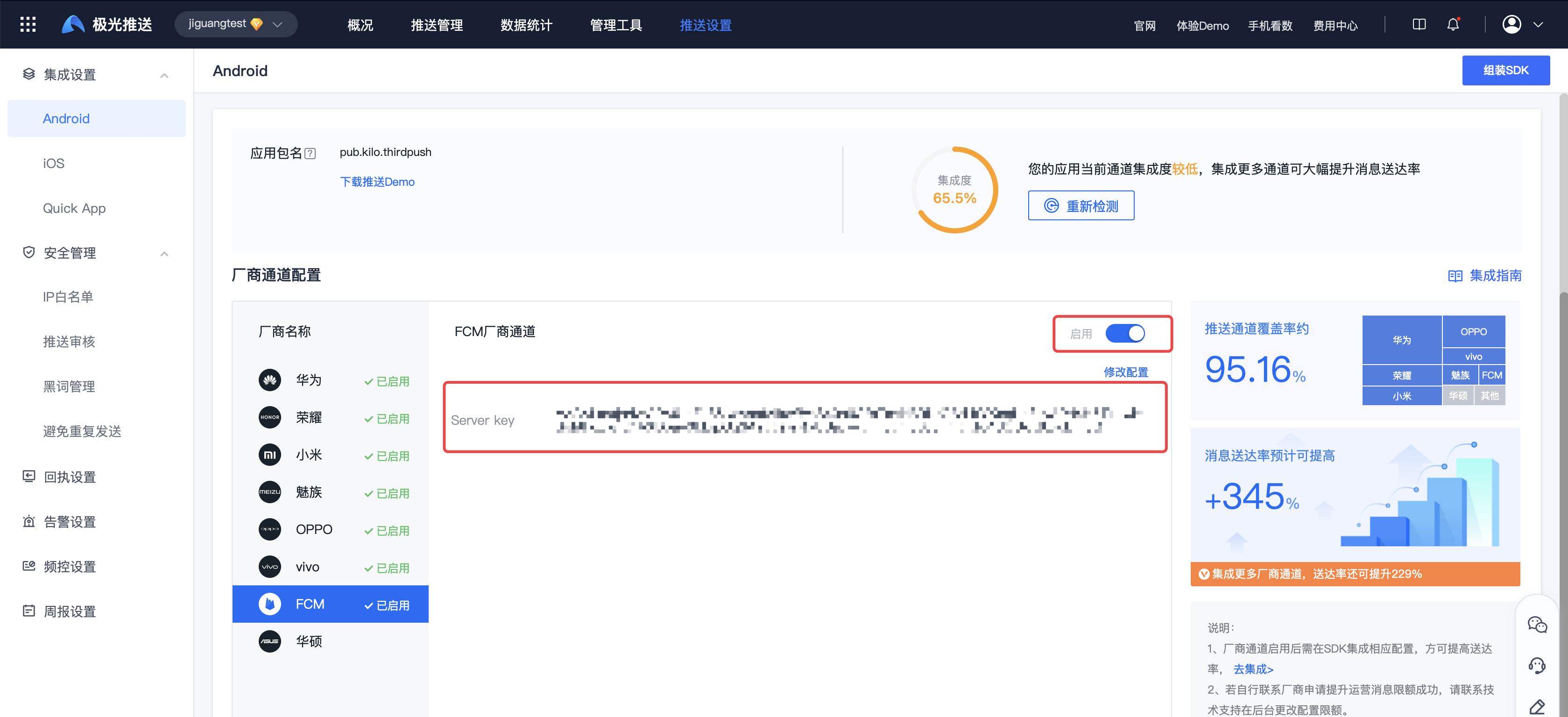
Task: Click the OPPO vendor logo icon
Action: pos(269,529)
